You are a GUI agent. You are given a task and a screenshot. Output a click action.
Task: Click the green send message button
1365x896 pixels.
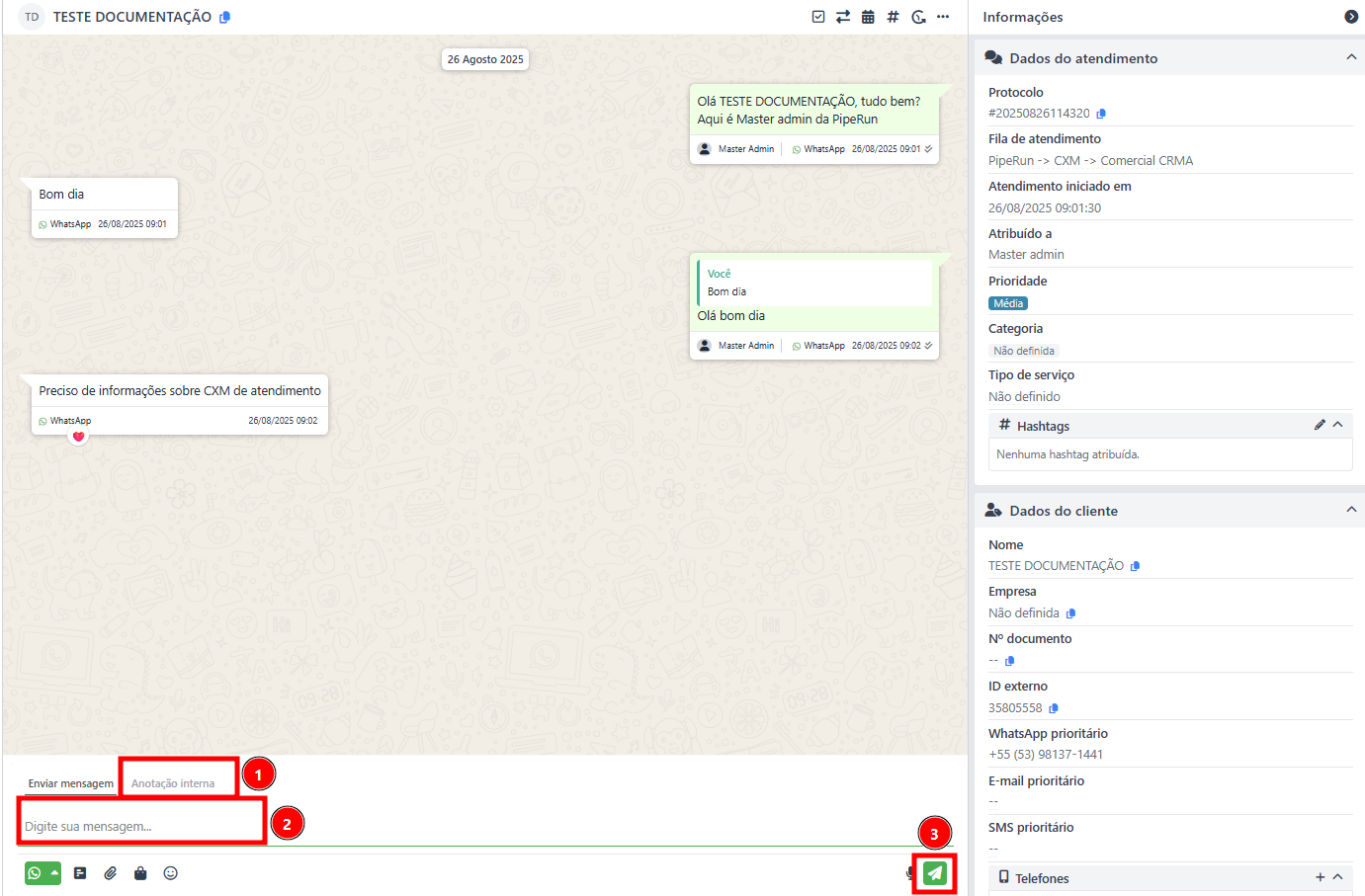point(934,873)
